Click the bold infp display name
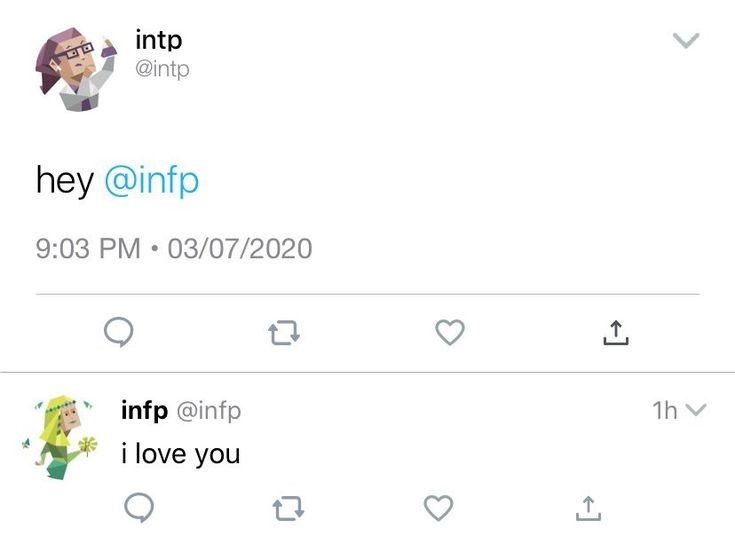The height and width of the screenshot is (544, 735). pos(144,410)
